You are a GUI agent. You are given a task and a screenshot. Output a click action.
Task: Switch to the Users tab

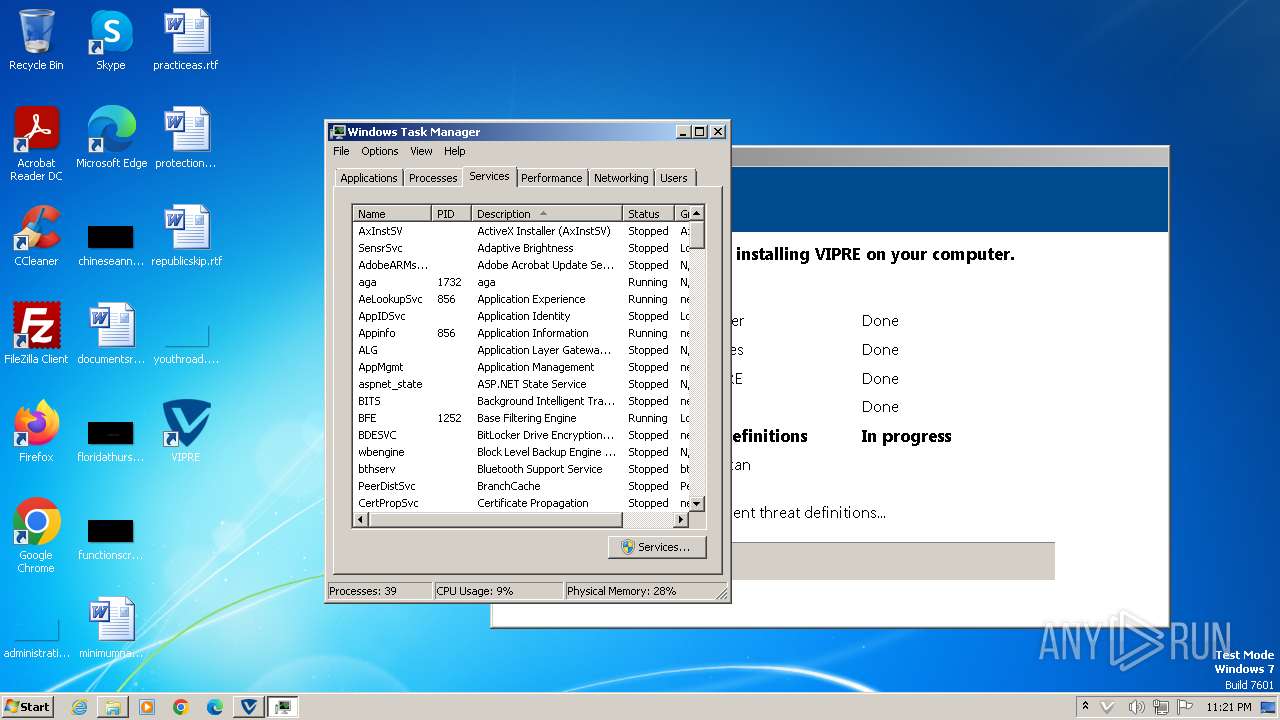[x=674, y=178]
